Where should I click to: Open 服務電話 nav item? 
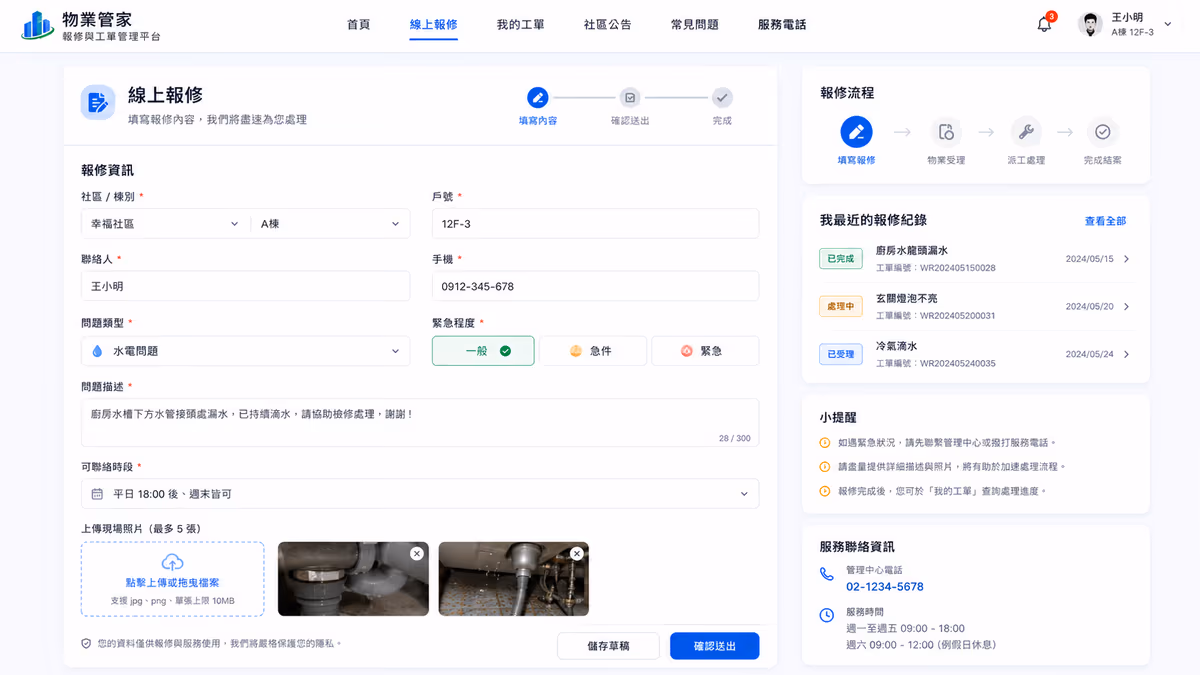click(782, 25)
